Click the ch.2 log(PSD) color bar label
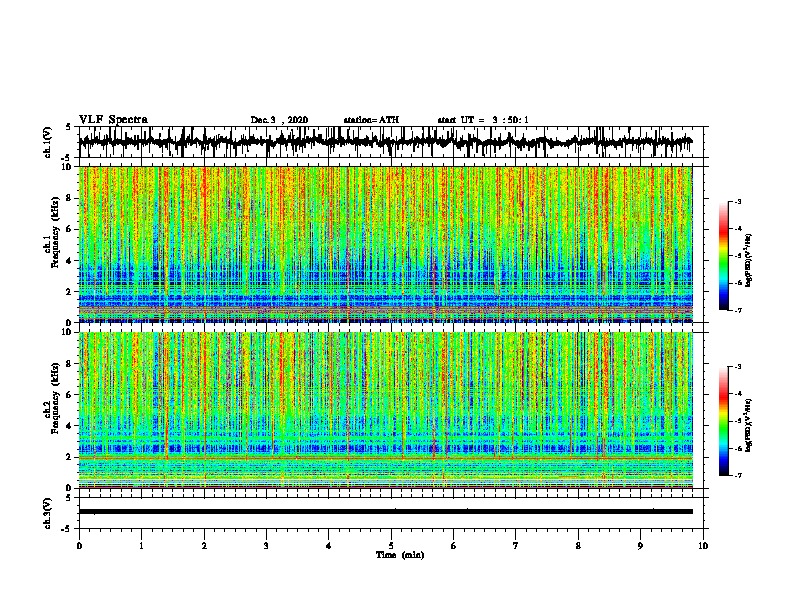This screenshot has height=612, width=792. coord(749,426)
